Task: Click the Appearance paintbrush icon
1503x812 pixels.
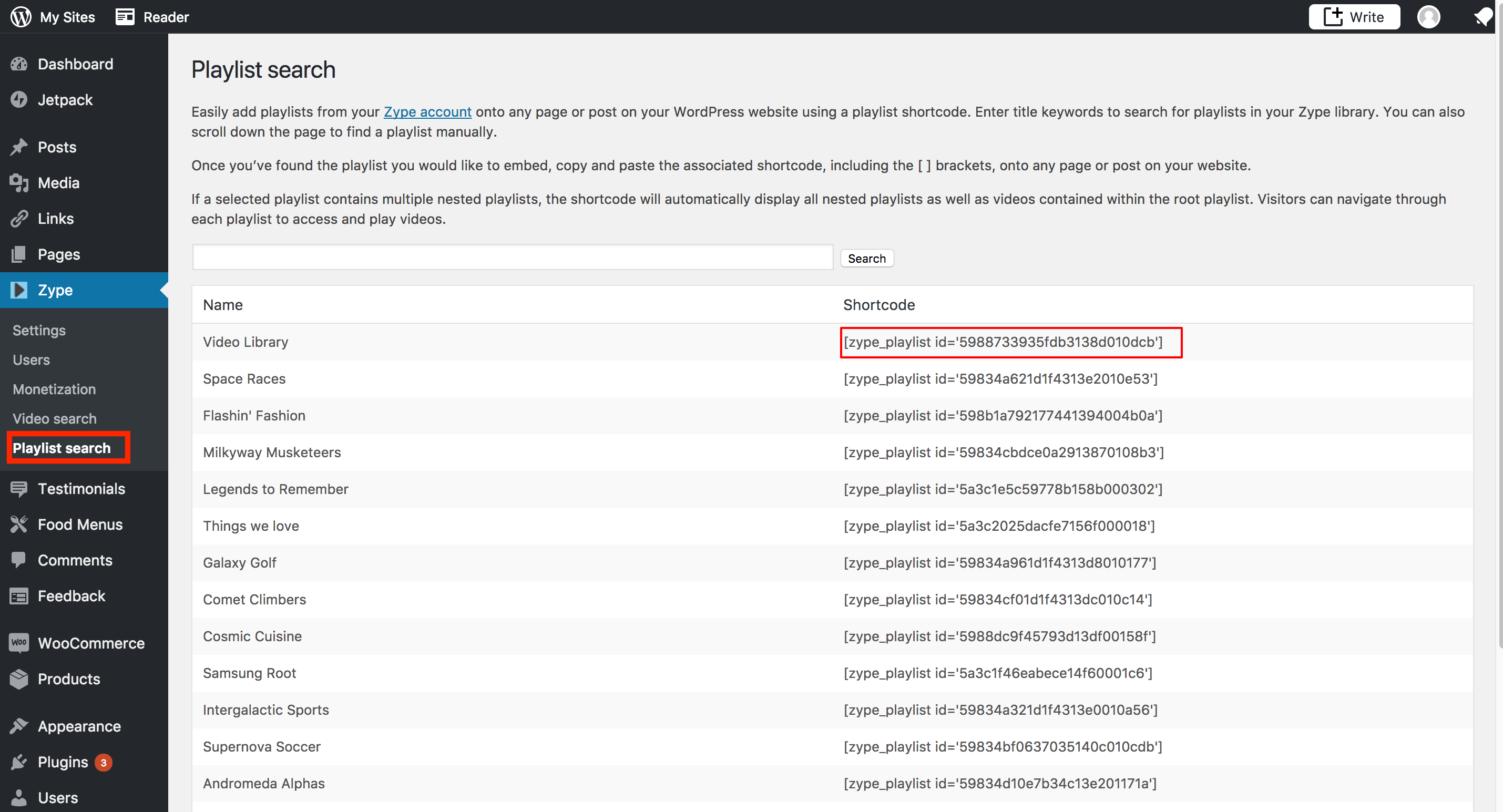Action: [x=19, y=726]
